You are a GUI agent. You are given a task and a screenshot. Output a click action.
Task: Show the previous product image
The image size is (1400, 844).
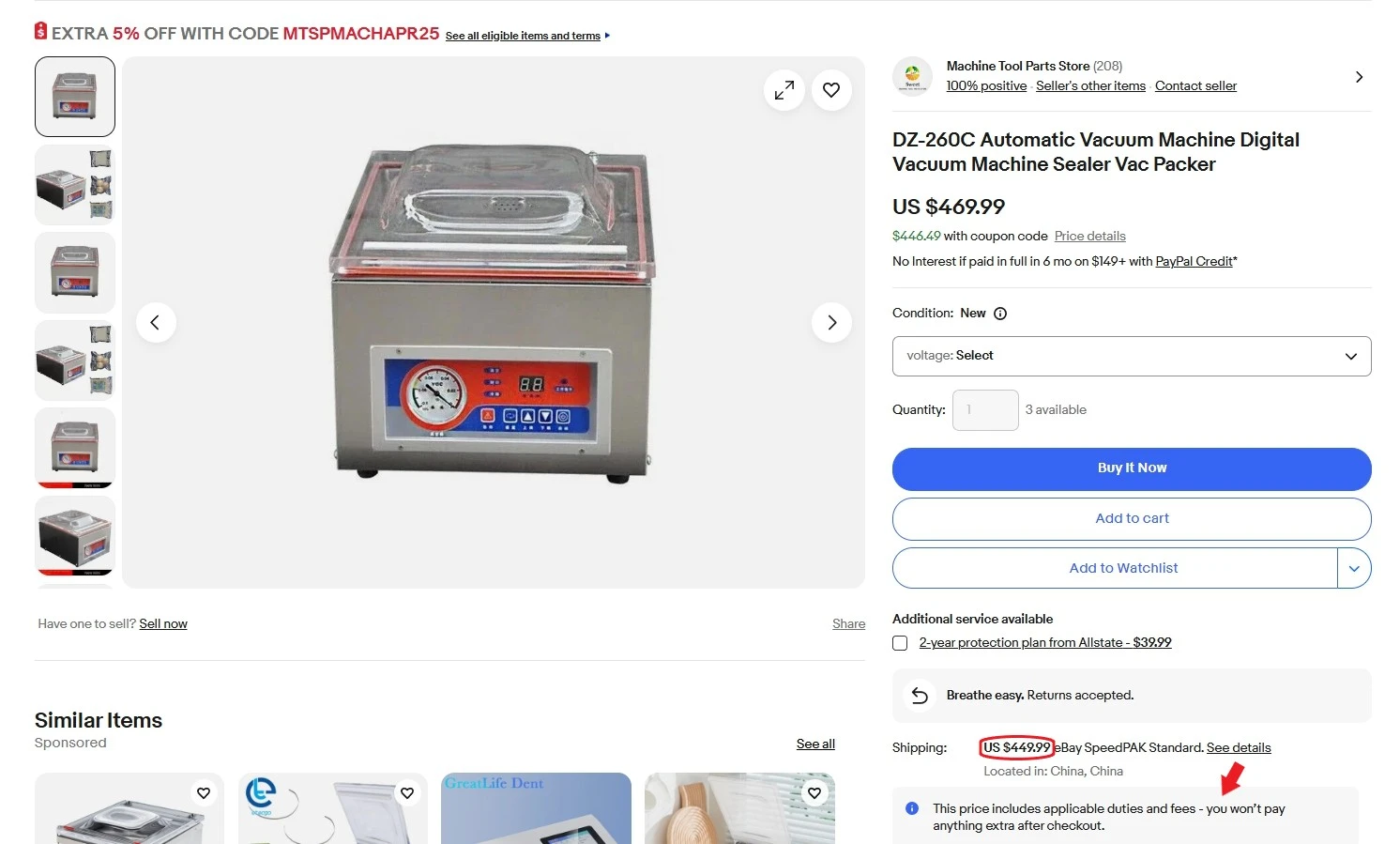(x=156, y=323)
